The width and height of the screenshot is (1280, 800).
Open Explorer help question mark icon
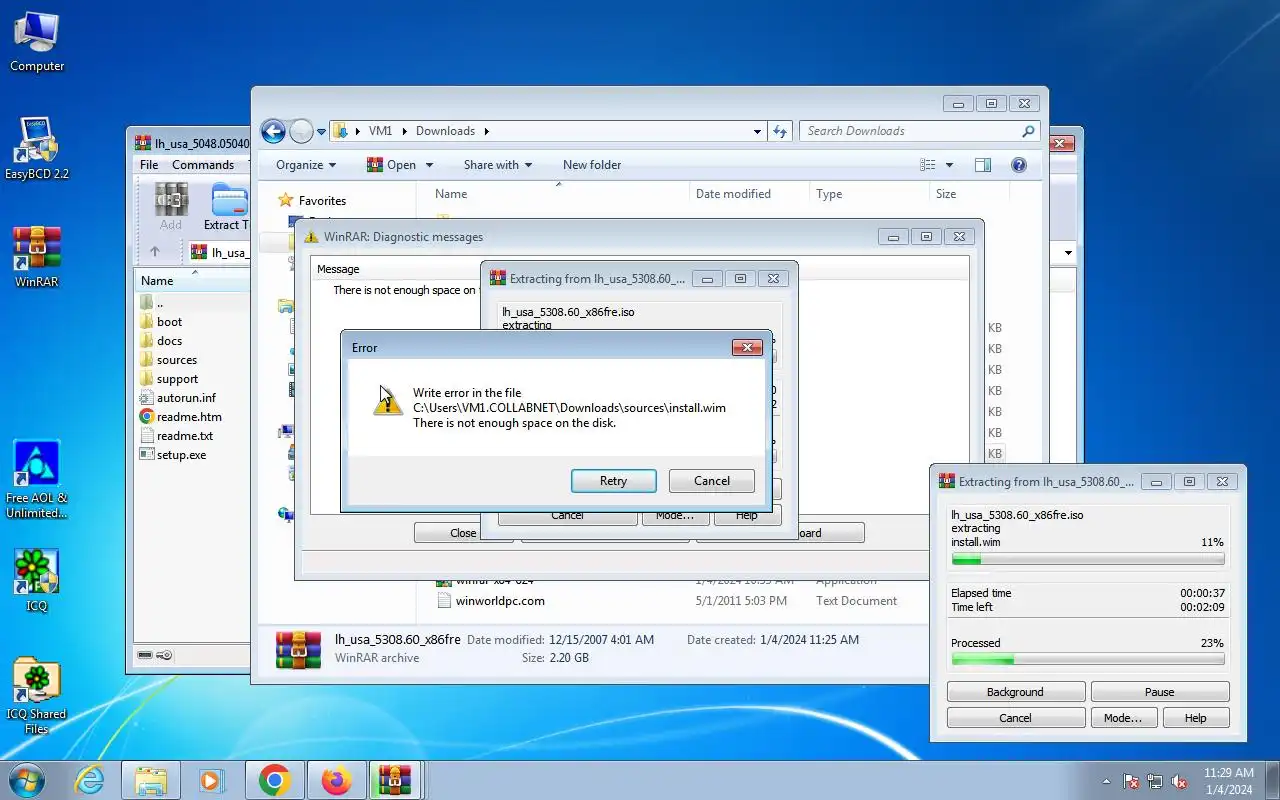tap(1018, 165)
